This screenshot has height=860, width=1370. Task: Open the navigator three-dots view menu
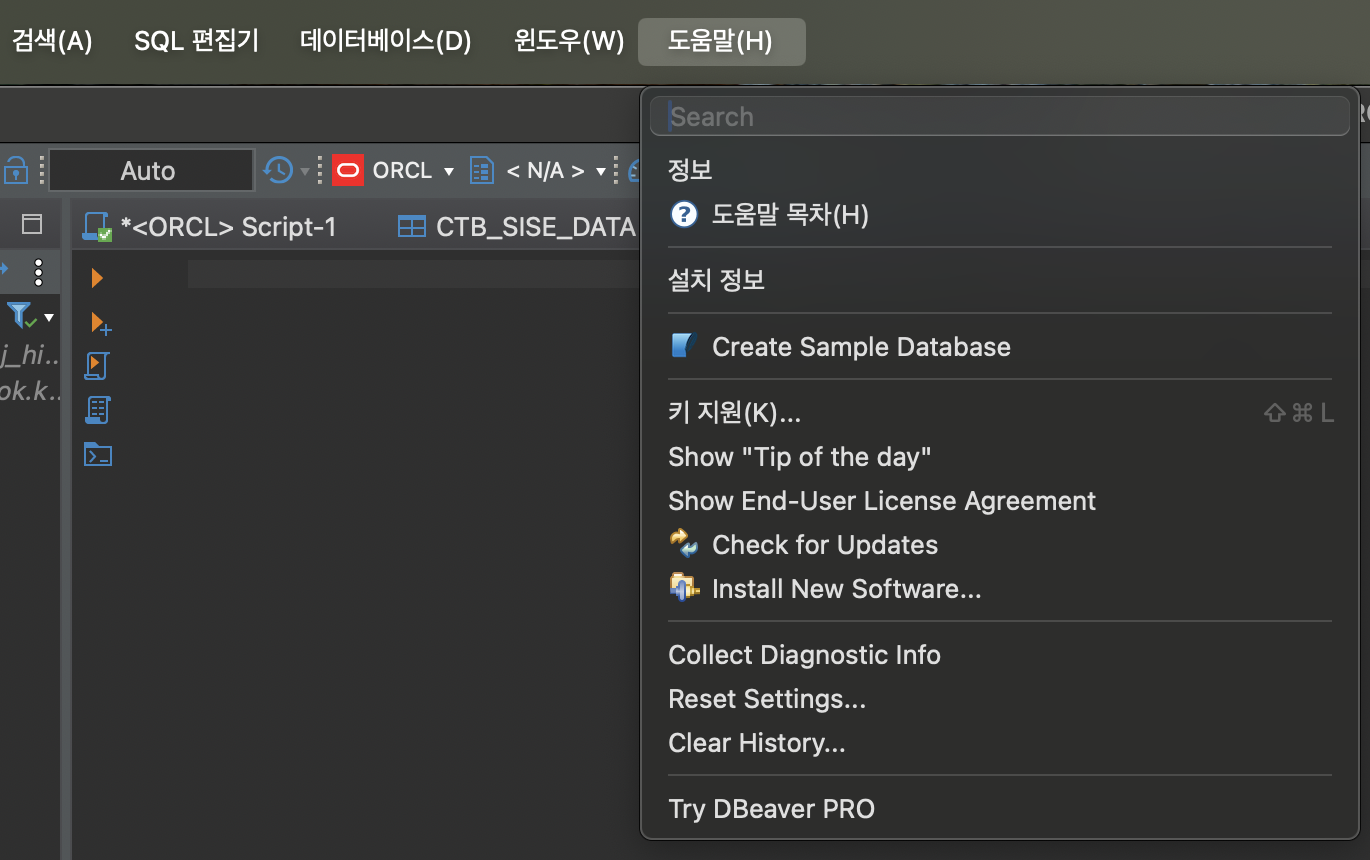[39, 272]
